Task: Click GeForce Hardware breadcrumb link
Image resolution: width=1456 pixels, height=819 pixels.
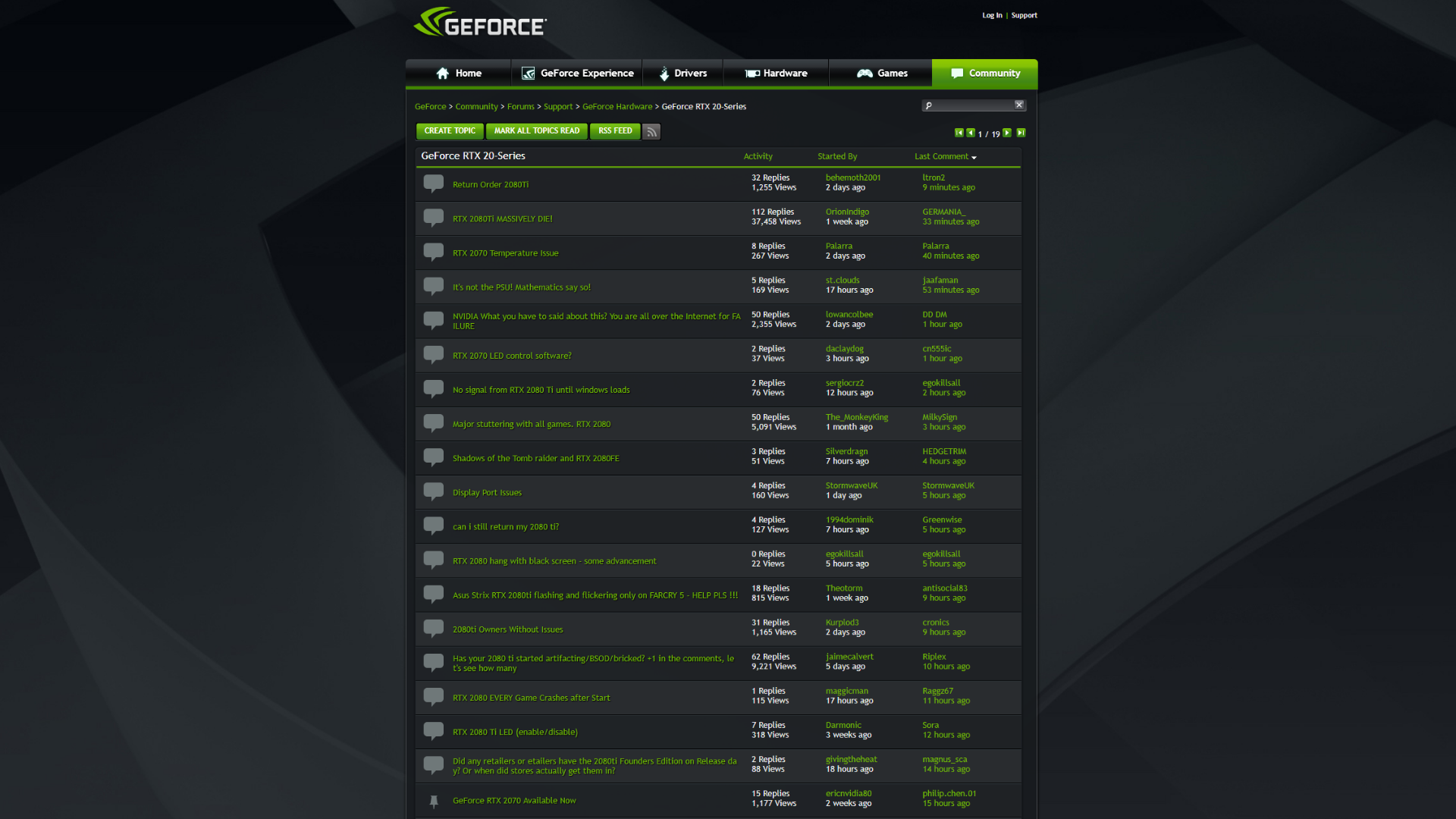Action: pos(617,107)
